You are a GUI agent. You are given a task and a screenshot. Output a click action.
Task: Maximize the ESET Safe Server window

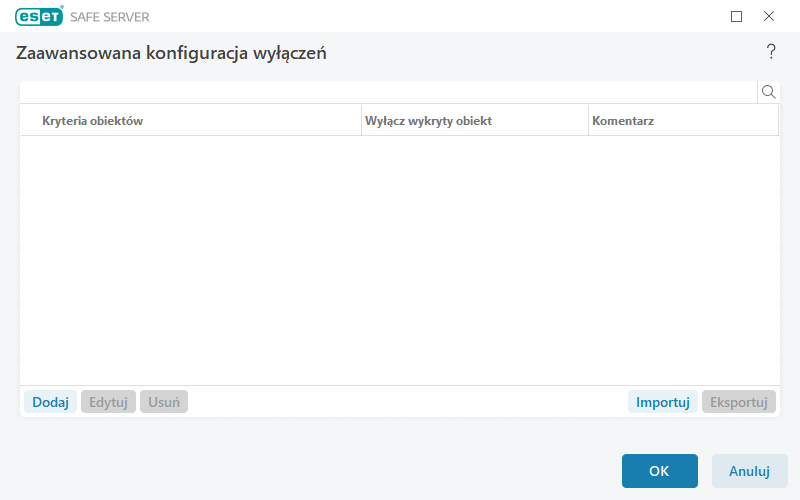click(x=736, y=16)
